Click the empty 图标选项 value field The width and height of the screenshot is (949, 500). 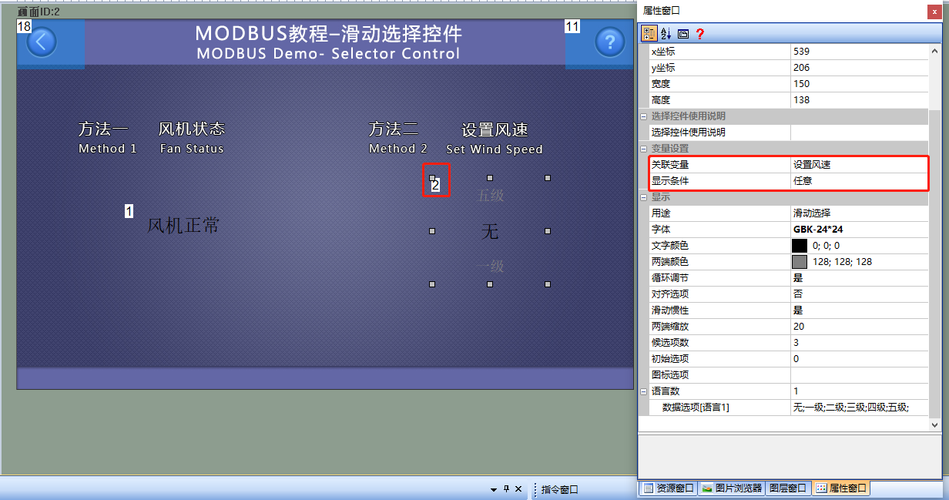pos(859,375)
